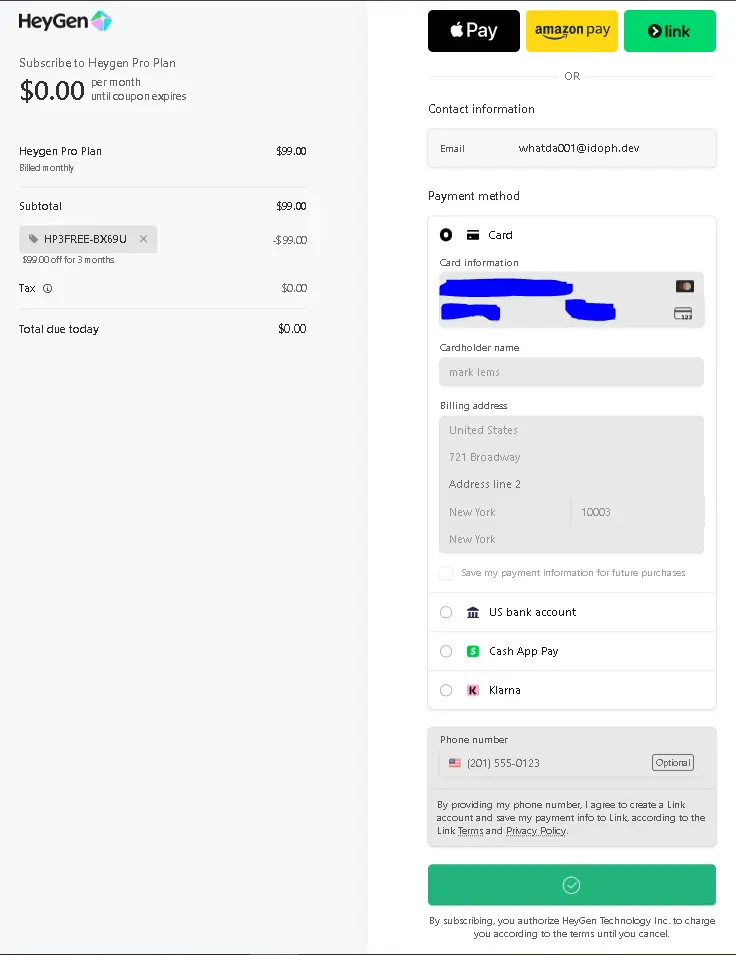Screen dimensions: 736x955
Task: Open the United States country dropdown
Action: (x=571, y=430)
